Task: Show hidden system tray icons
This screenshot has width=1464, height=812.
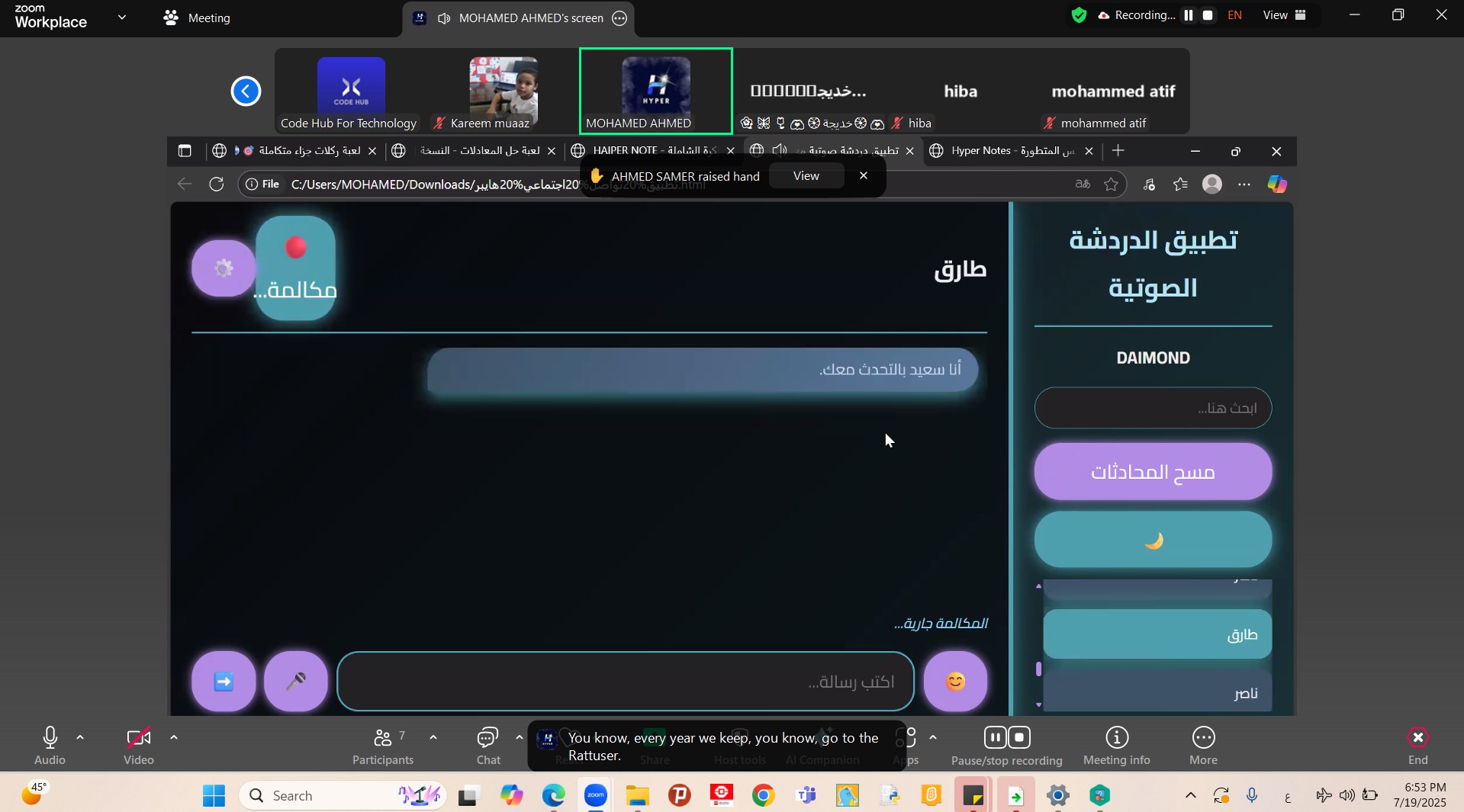Action: point(1190,795)
